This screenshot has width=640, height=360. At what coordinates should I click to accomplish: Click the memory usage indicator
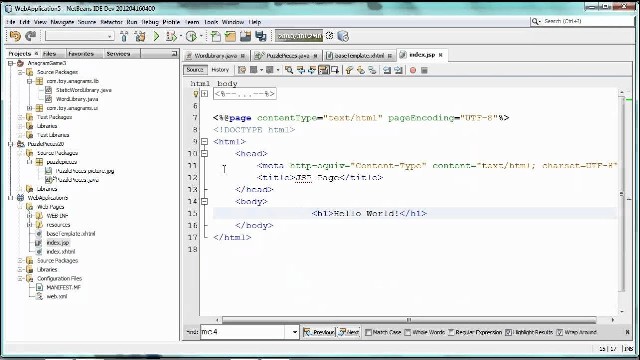pyautogui.click(x=299, y=36)
